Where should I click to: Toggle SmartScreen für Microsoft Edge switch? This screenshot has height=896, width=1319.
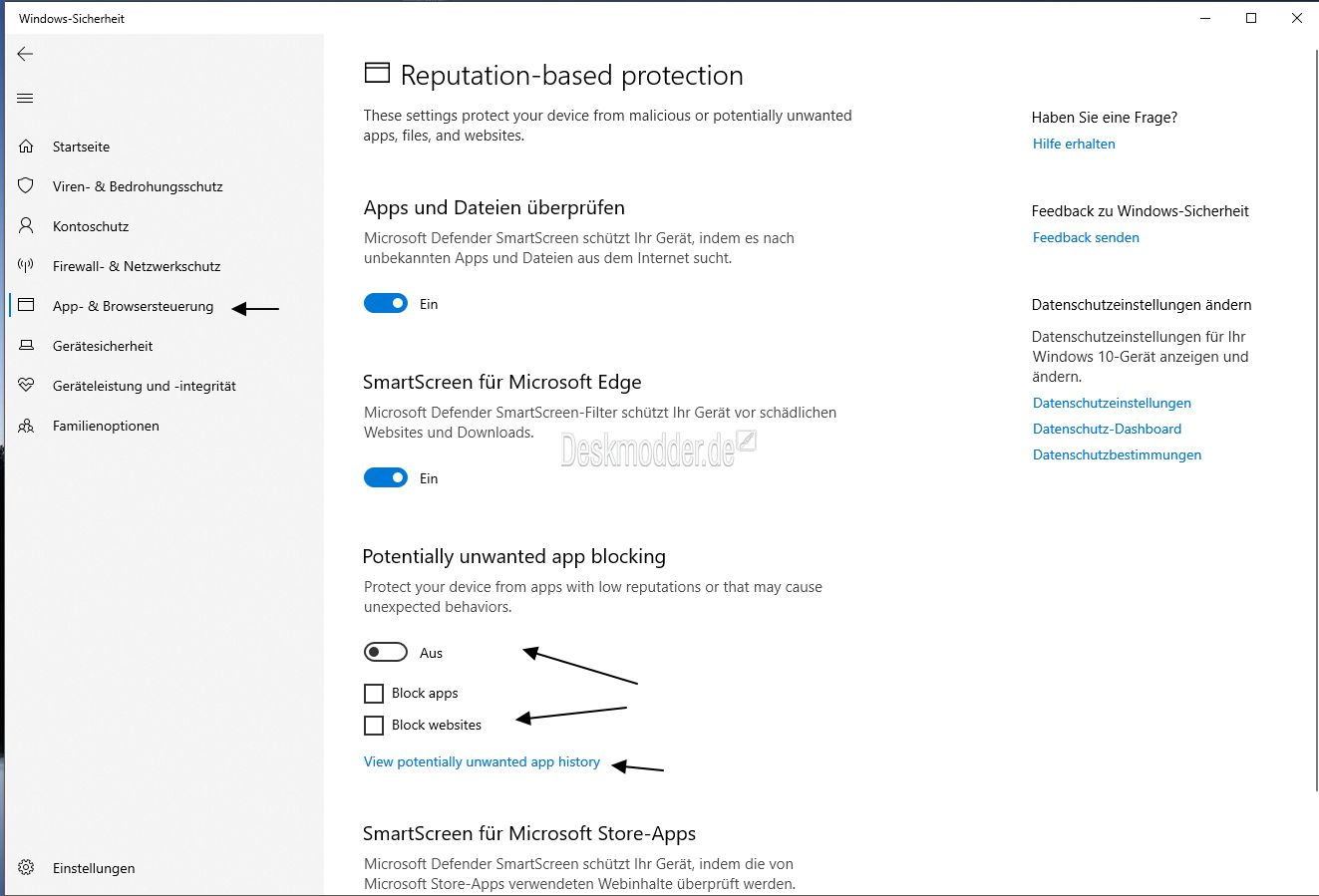[x=386, y=478]
